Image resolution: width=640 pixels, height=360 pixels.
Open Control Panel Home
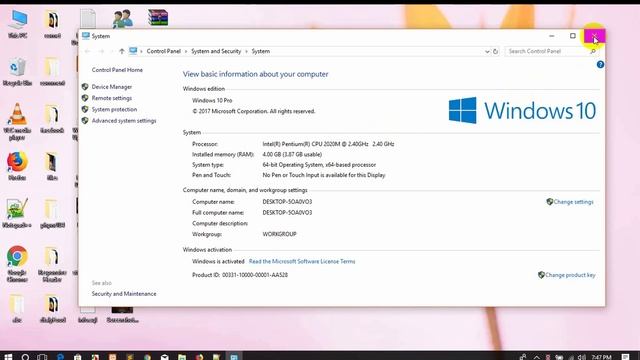tap(117, 70)
